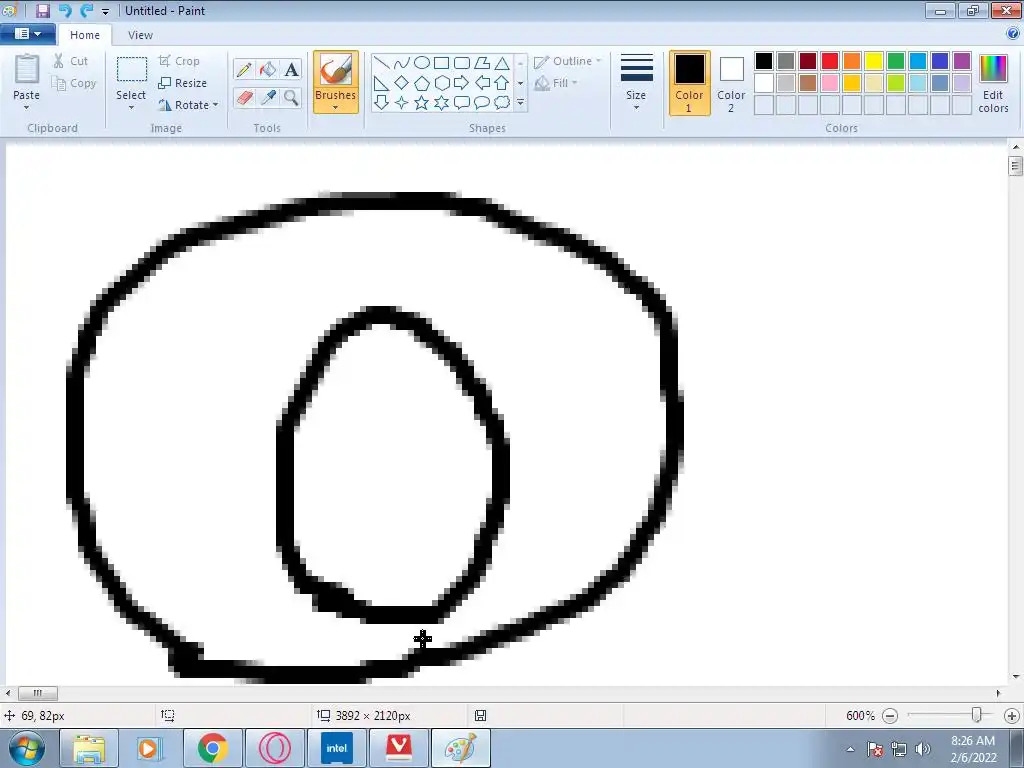
Task: Open the Paint file menu button
Action: coord(27,34)
